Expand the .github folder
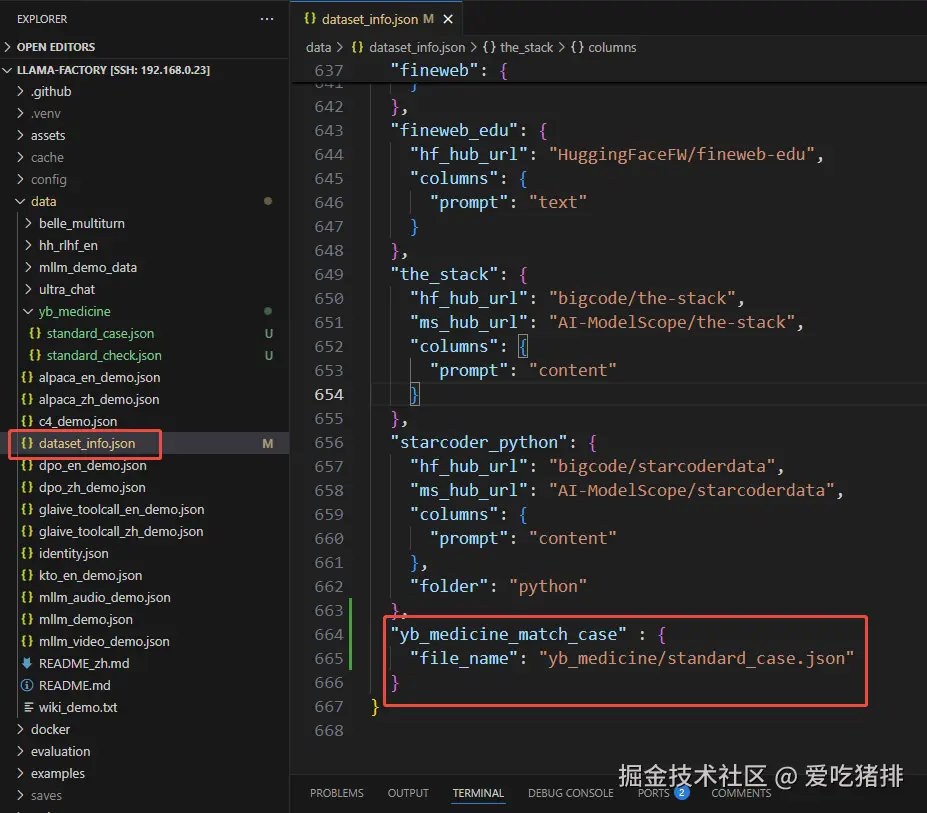Viewport: 927px width, 813px height. point(51,92)
